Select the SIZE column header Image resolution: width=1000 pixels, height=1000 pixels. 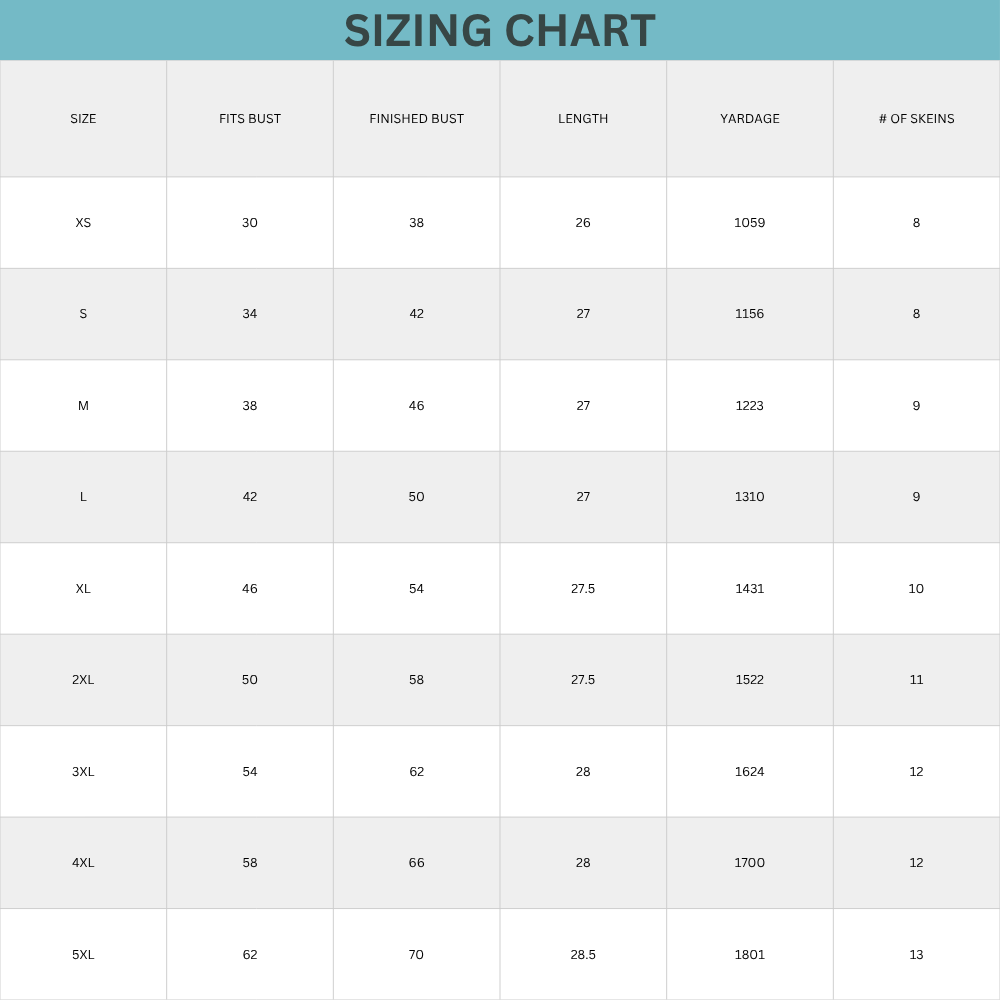coord(83,119)
